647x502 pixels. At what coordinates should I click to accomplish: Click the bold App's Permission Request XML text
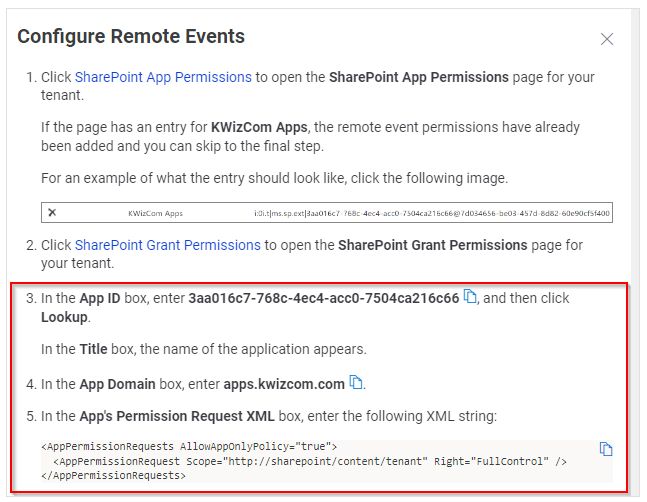(177, 416)
